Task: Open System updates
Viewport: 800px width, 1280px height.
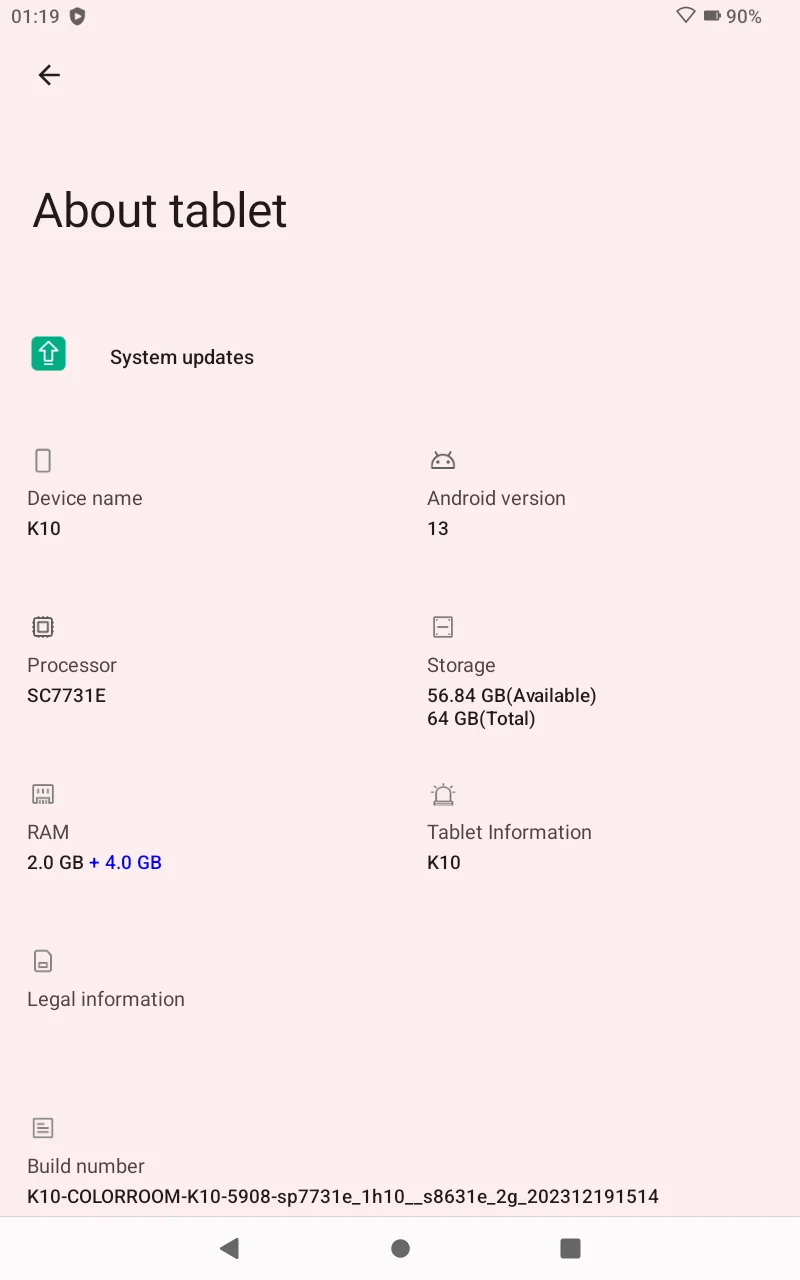Action: 182,357
